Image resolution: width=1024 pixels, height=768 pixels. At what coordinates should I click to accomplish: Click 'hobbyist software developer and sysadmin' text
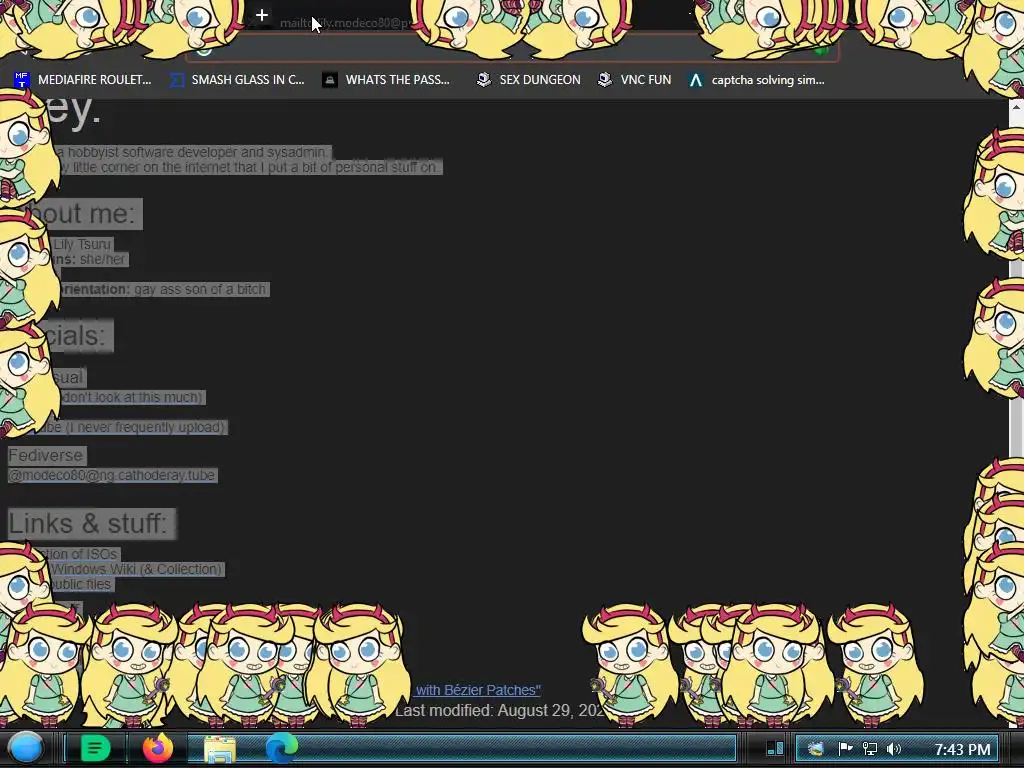click(x=197, y=152)
